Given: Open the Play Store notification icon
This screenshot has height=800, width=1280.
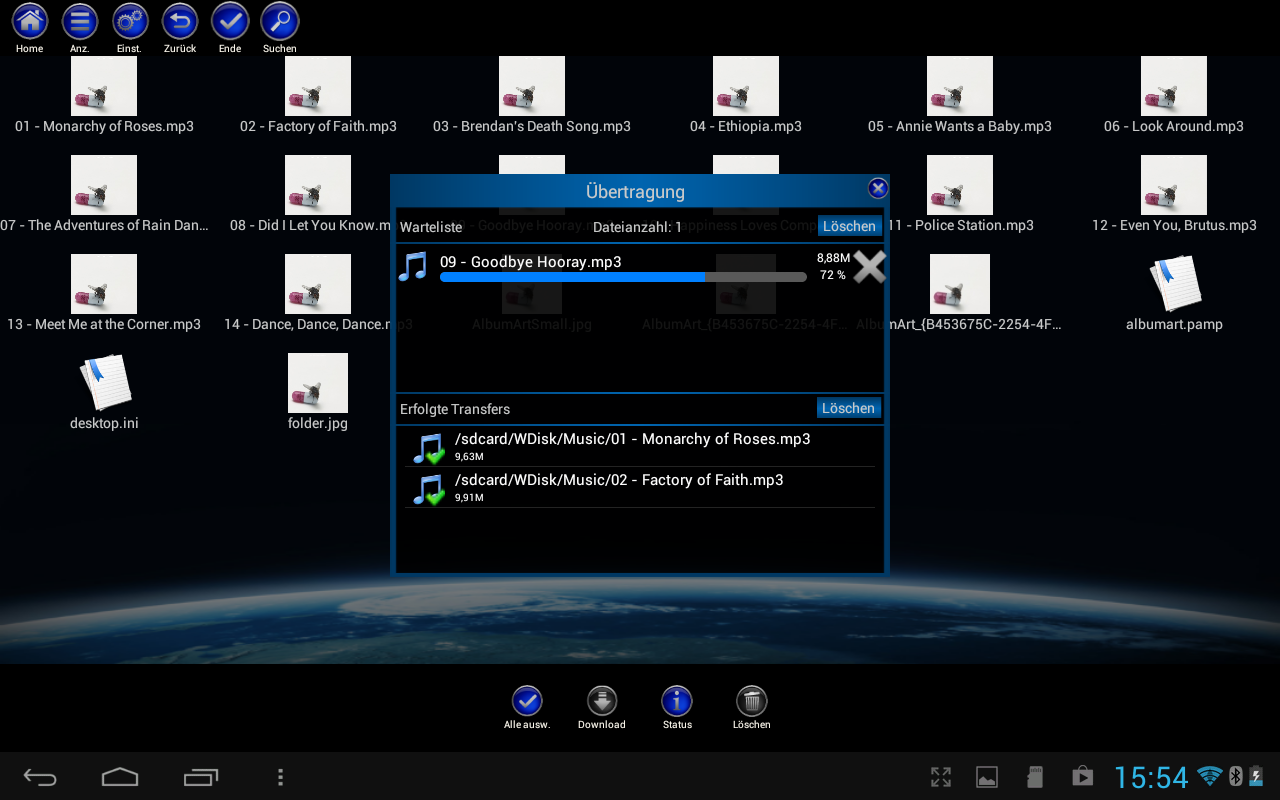Looking at the screenshot, I should (x=1081, y=777).
